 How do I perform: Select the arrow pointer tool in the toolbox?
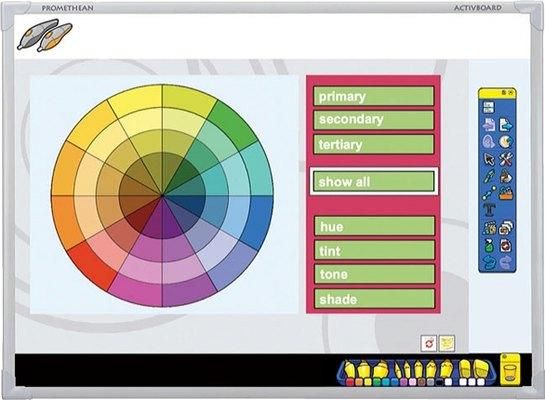tap(489, 159)
